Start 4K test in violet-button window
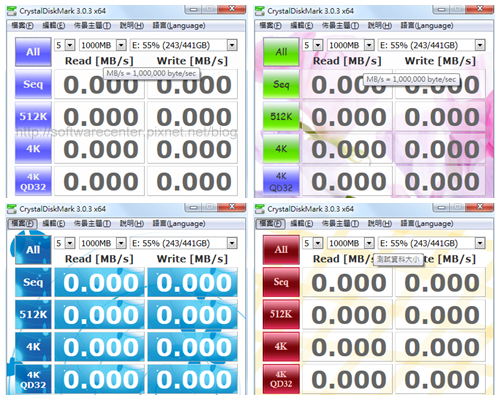 pos(33,149)
